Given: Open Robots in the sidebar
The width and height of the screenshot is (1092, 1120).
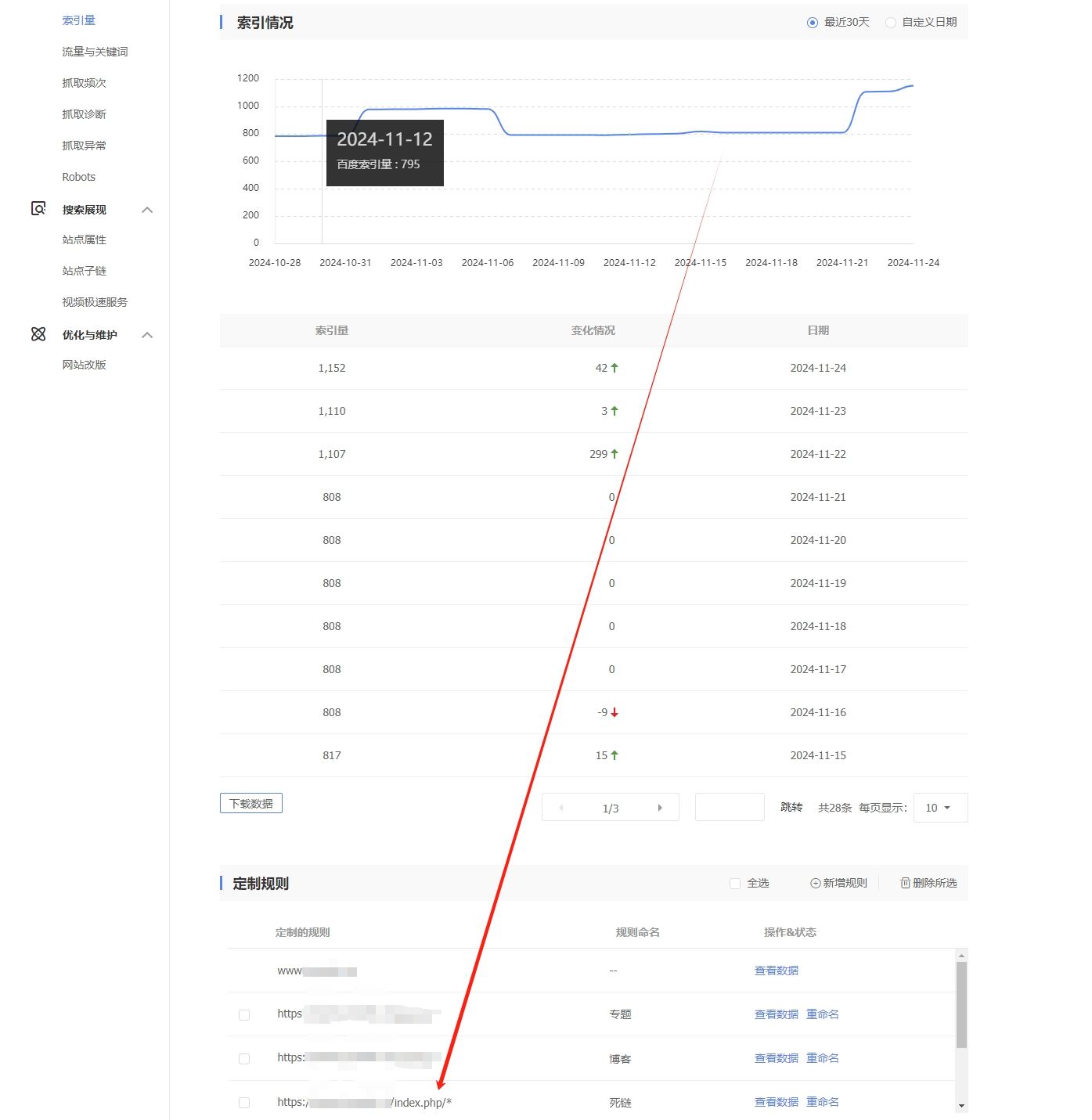Looking at the screenshot, I should [79, 177].
